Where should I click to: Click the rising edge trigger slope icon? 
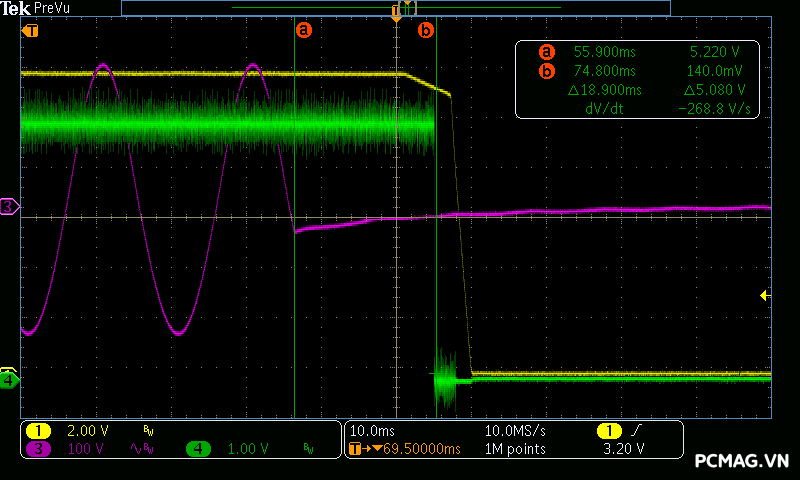[x=636, y=431]
